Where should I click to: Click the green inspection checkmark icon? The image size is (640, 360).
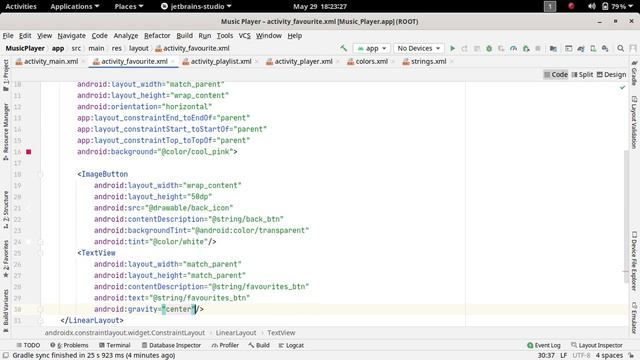coord(622,87)
